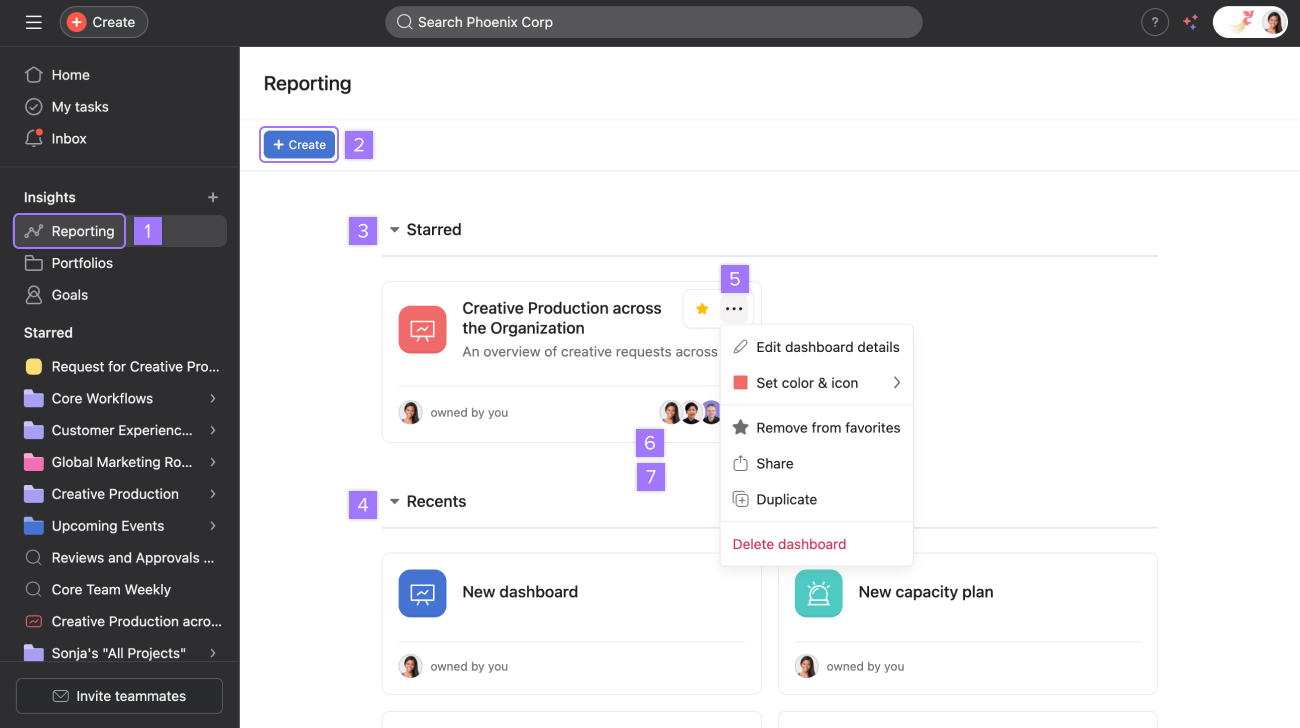Collapse the Starred section
This screenshot has height=728, width=1300.
394,229
